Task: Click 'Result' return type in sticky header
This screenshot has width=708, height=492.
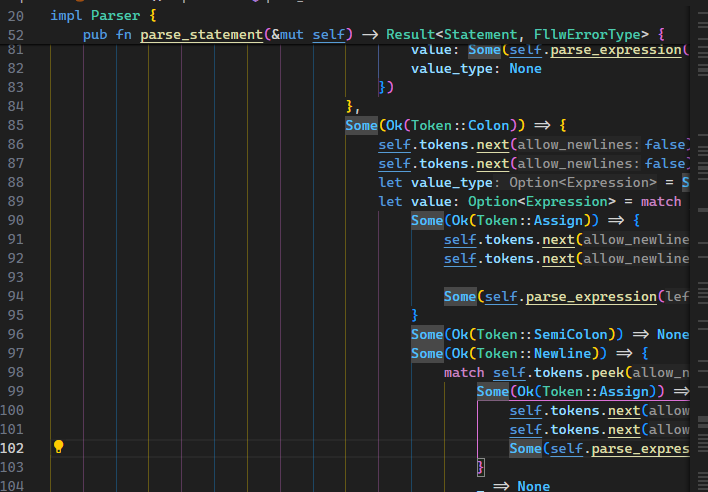Action: pyautogui.click(x=410, y=35)
